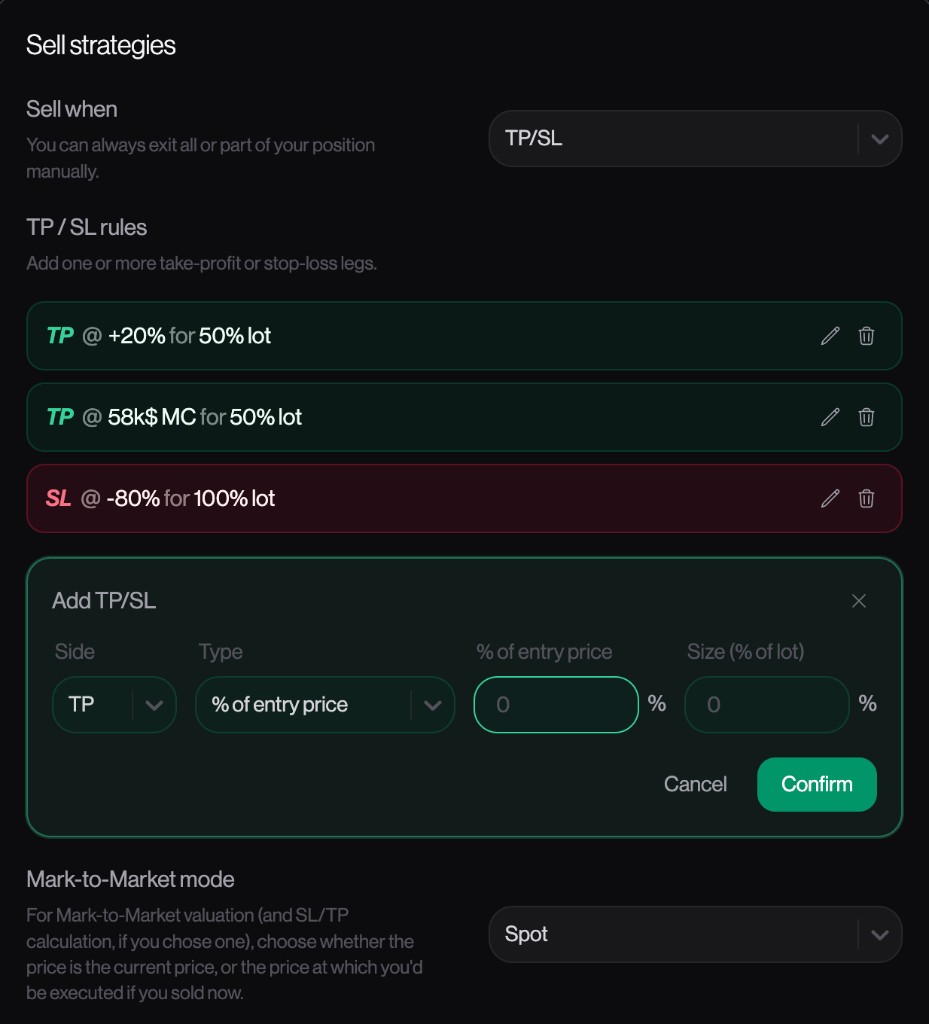
Task: Open the Sell when TP/SL dropdown
Action: (695, 138)
